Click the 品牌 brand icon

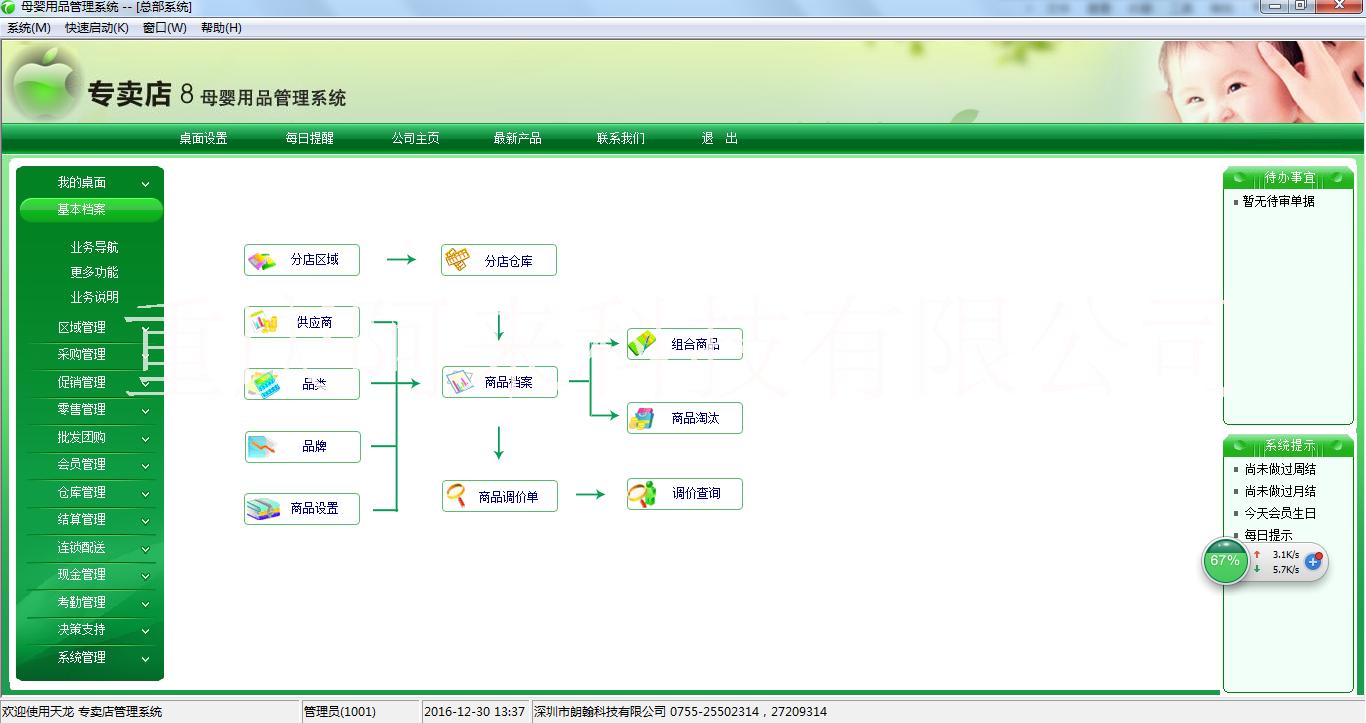click(x=263, y=446)
